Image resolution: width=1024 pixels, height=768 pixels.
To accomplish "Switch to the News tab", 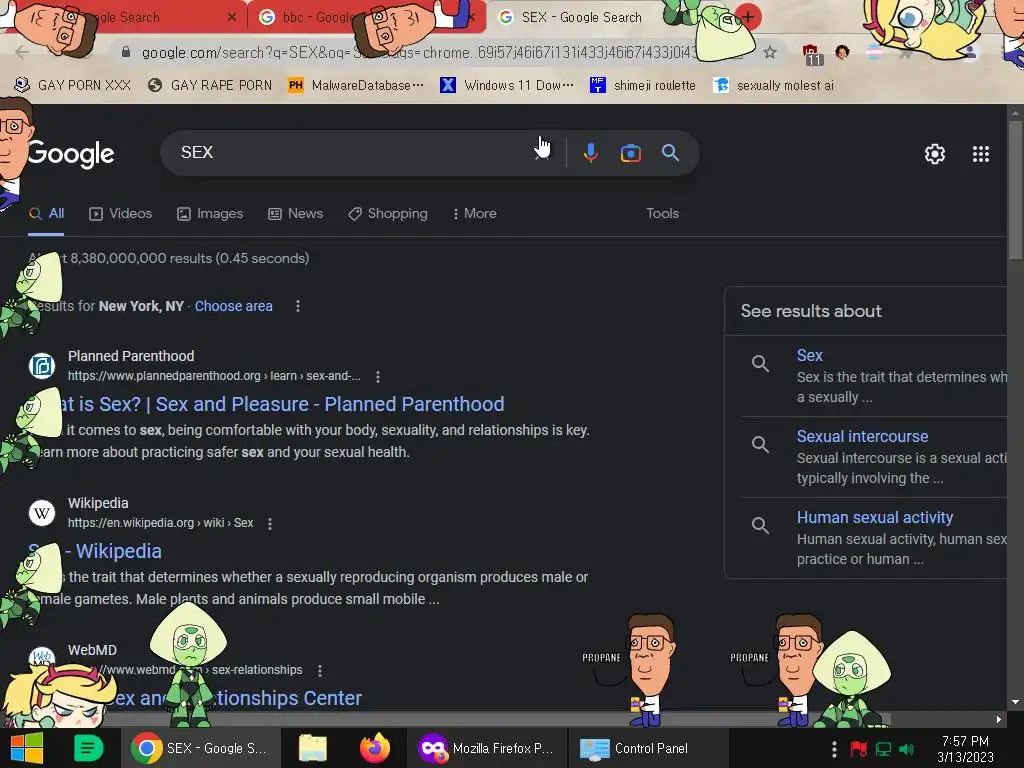I will tap(296, 214).
